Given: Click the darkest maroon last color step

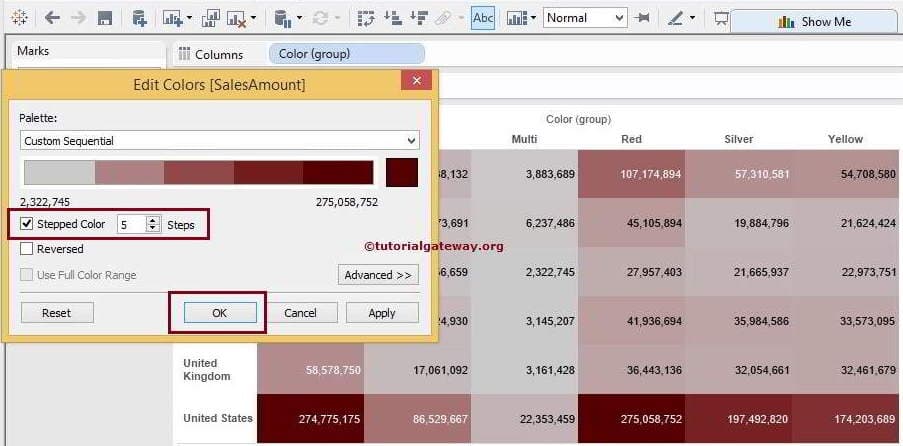Looking at the screenshot, I should click(x=338, y=172).
